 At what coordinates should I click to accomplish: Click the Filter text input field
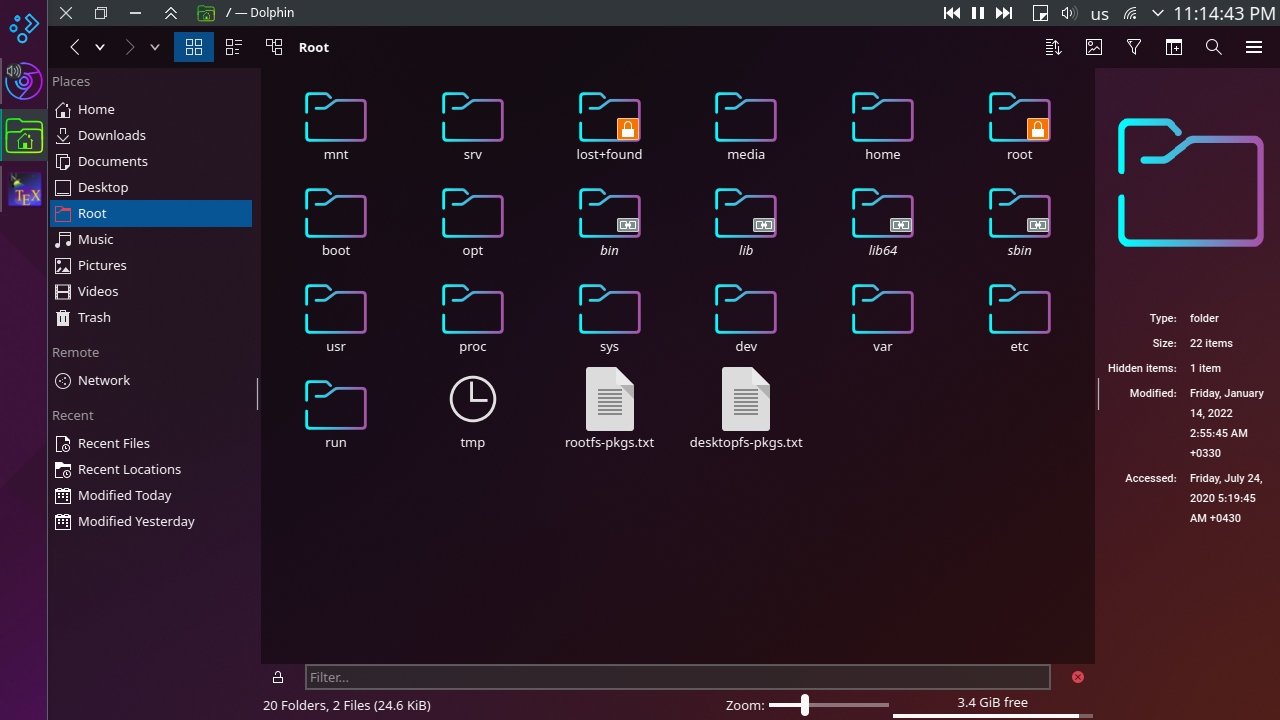click(x=677, y=677)
